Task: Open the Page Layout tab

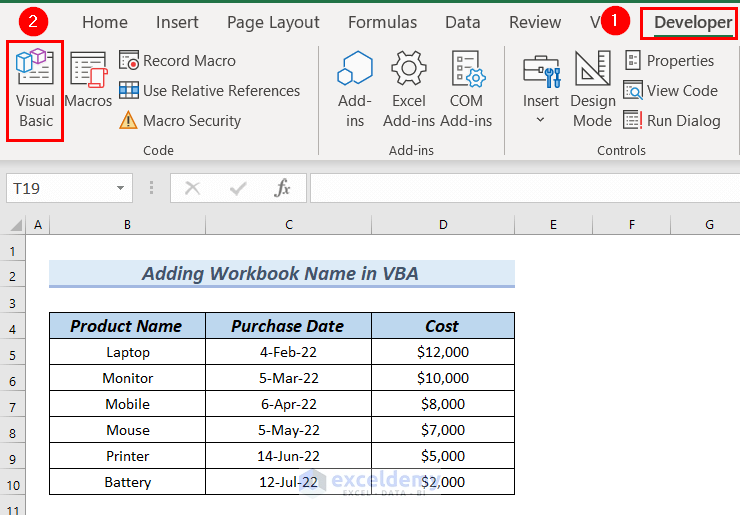Action: pyautogui.click(x=273, y=22)
